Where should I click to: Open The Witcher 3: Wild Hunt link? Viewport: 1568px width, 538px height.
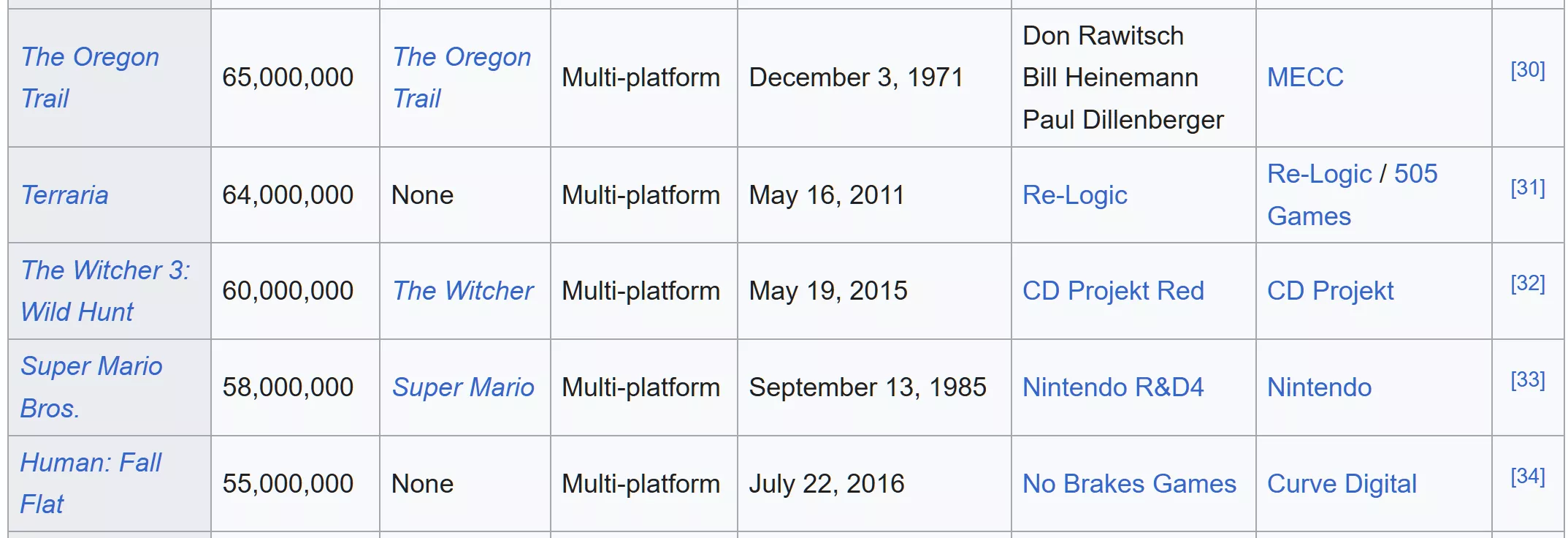click(105, 270)
